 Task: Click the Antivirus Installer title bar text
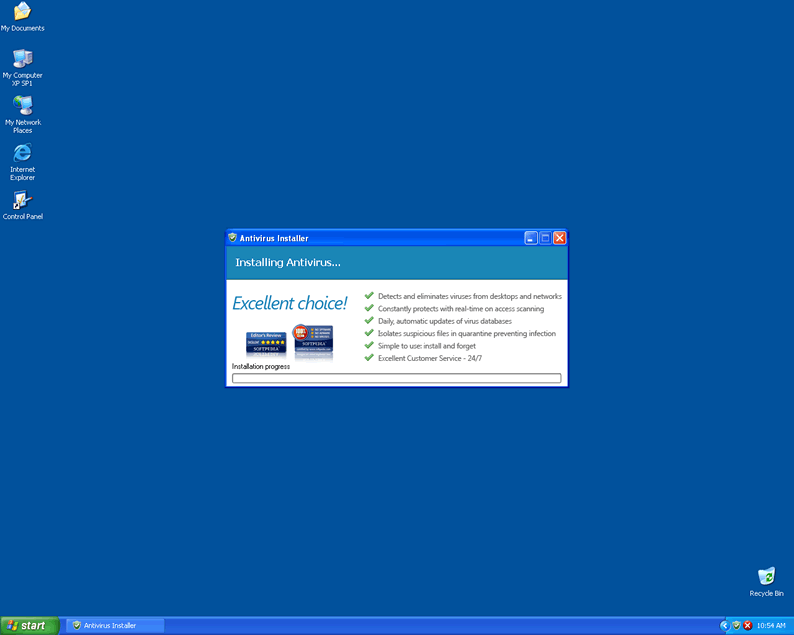[274, 238]
